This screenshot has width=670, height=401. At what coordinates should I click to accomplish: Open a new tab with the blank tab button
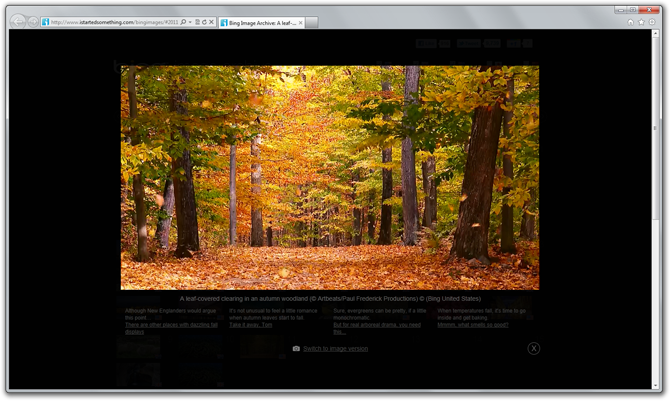click(x=311, y=23)
